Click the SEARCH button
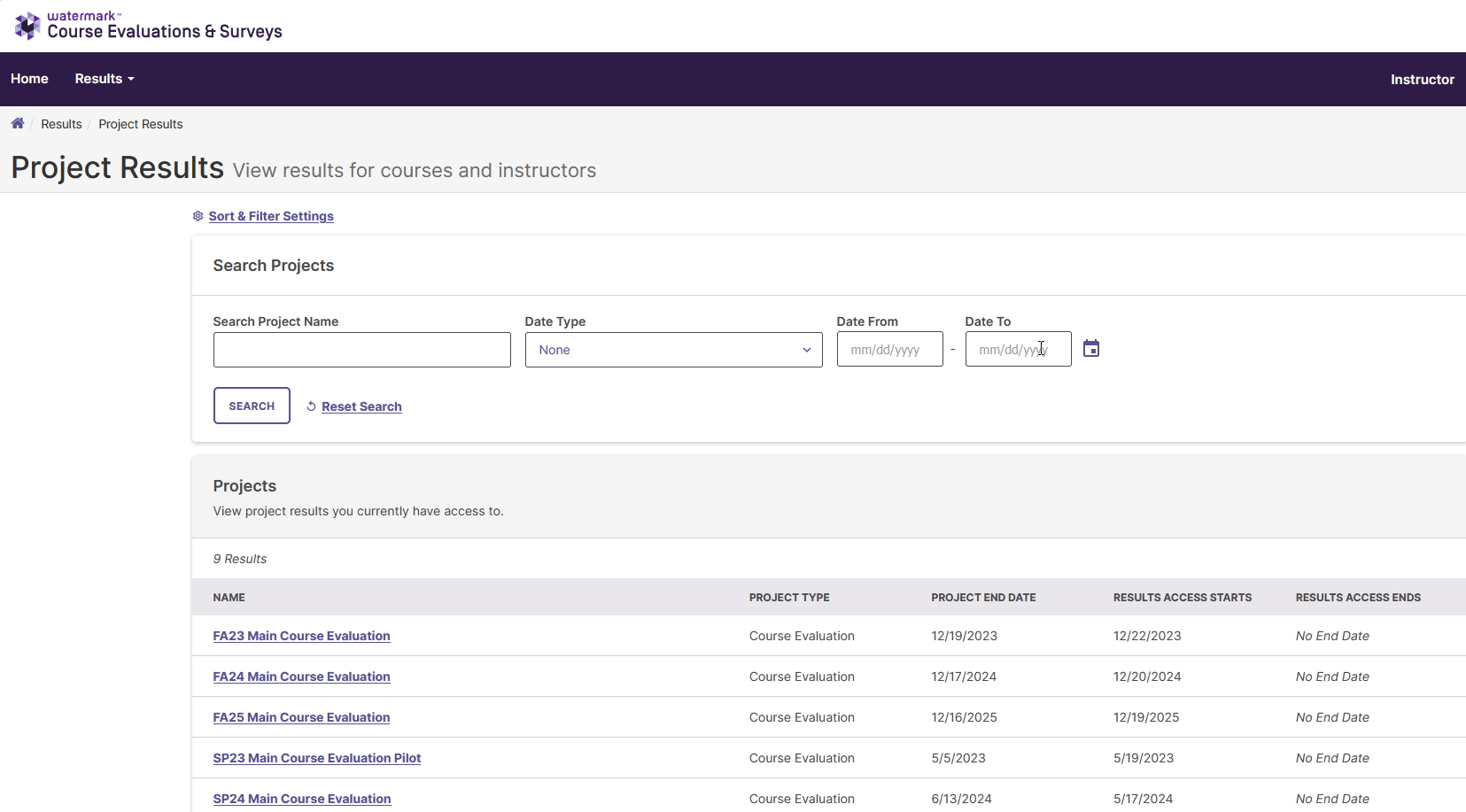The width and height of the screenshot is (1466, 812). tap(252, 406)
